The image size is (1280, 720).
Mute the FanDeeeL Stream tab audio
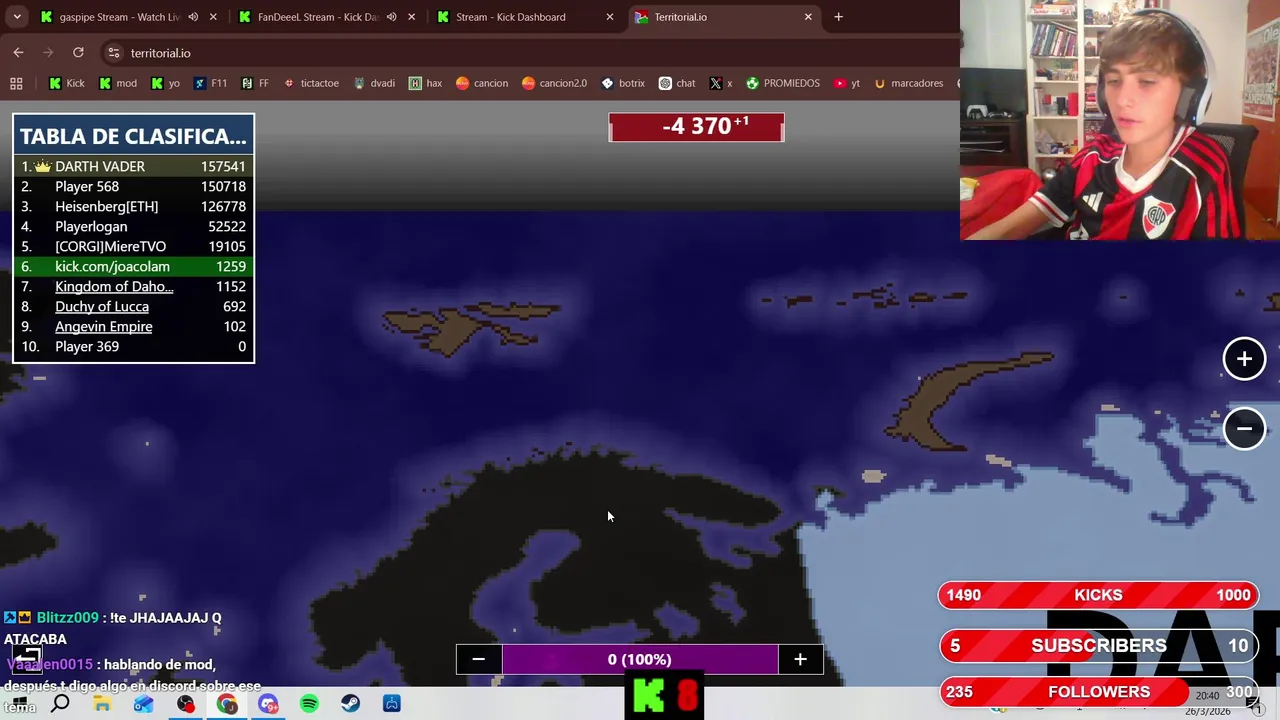pyautogui.click(x=391, y=17)
